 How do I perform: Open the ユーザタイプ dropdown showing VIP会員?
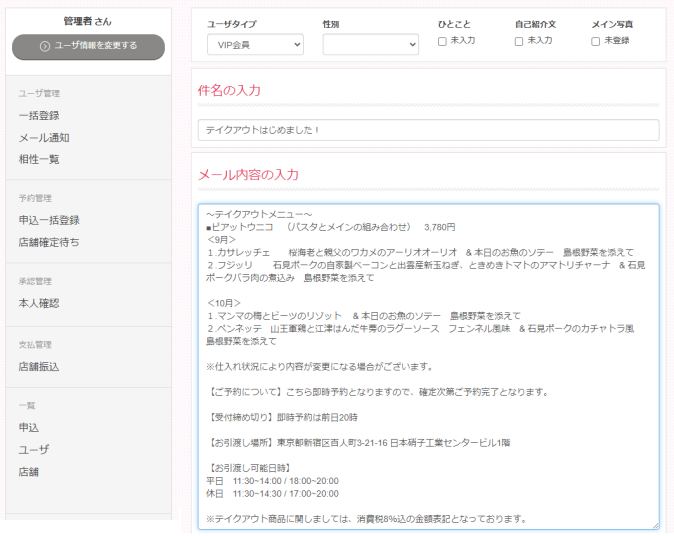255,44
